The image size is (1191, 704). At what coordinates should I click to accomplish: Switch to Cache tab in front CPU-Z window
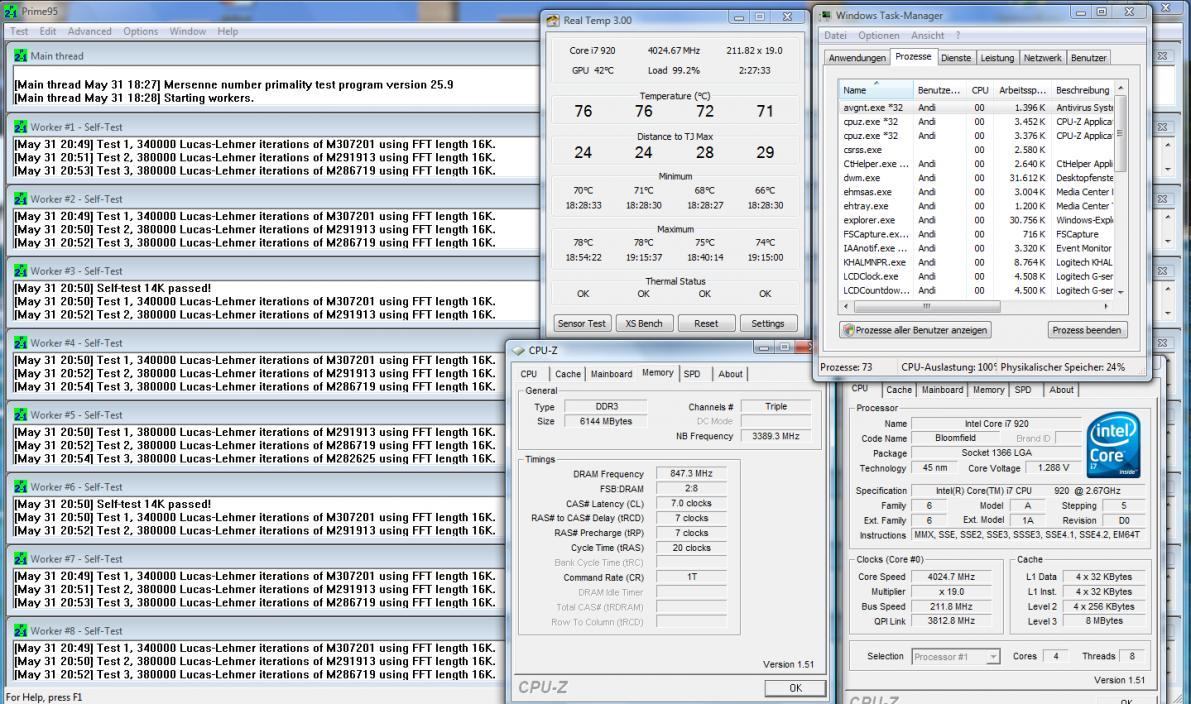coord(567,374)
